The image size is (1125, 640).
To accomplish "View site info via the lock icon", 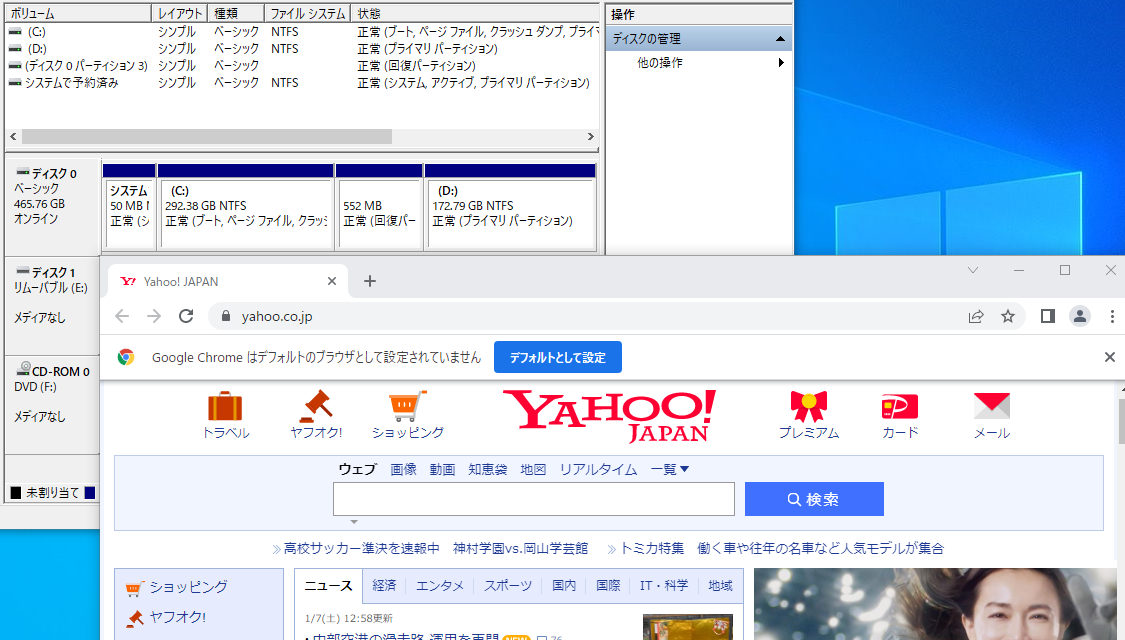I will (x=226, y=316).
